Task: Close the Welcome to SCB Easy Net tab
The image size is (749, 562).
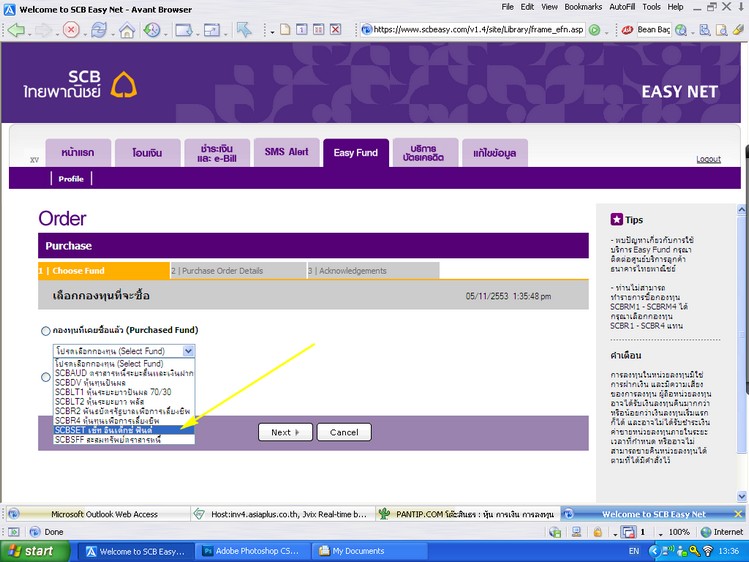Action: [x=738, y=514]
